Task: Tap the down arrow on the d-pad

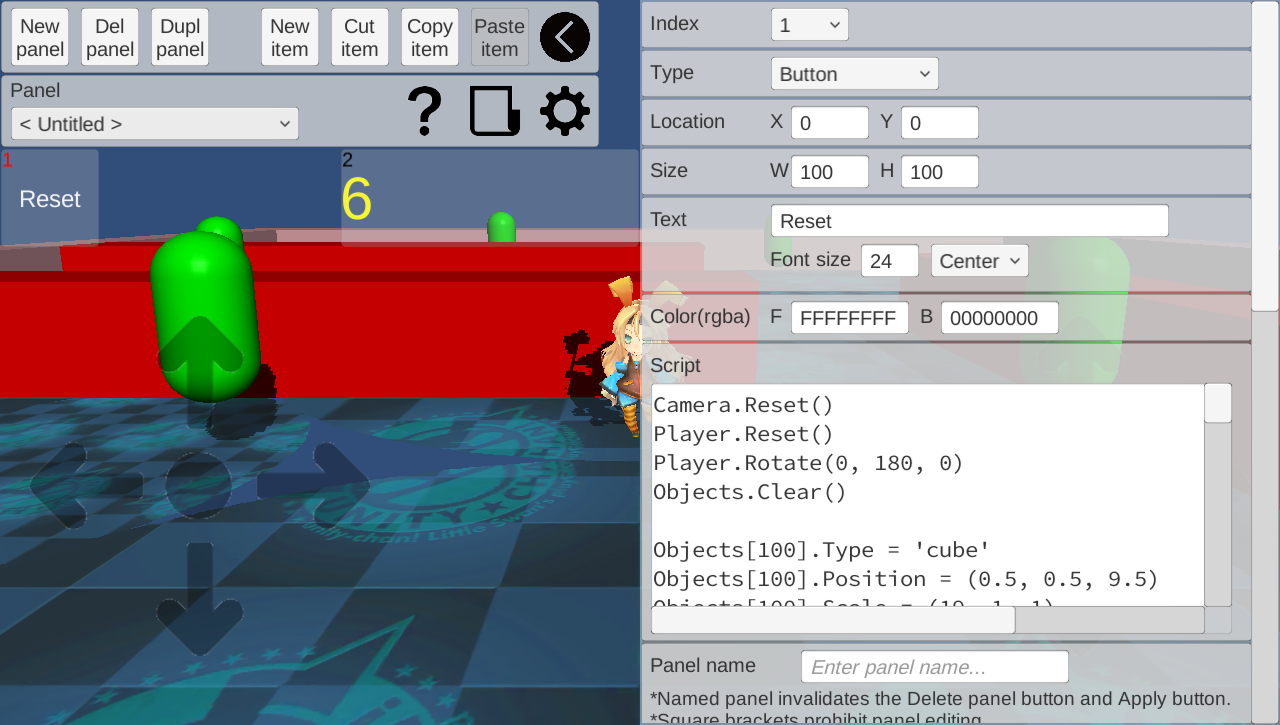Action: [200, 598]
